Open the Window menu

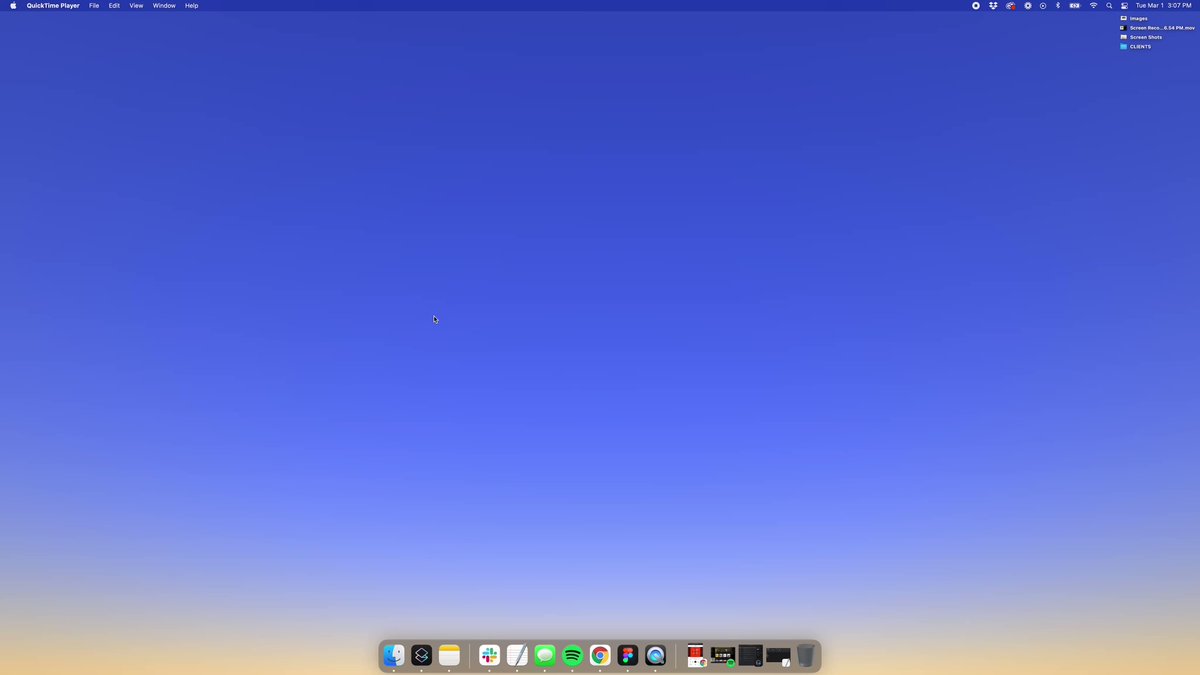click(164, 6)
